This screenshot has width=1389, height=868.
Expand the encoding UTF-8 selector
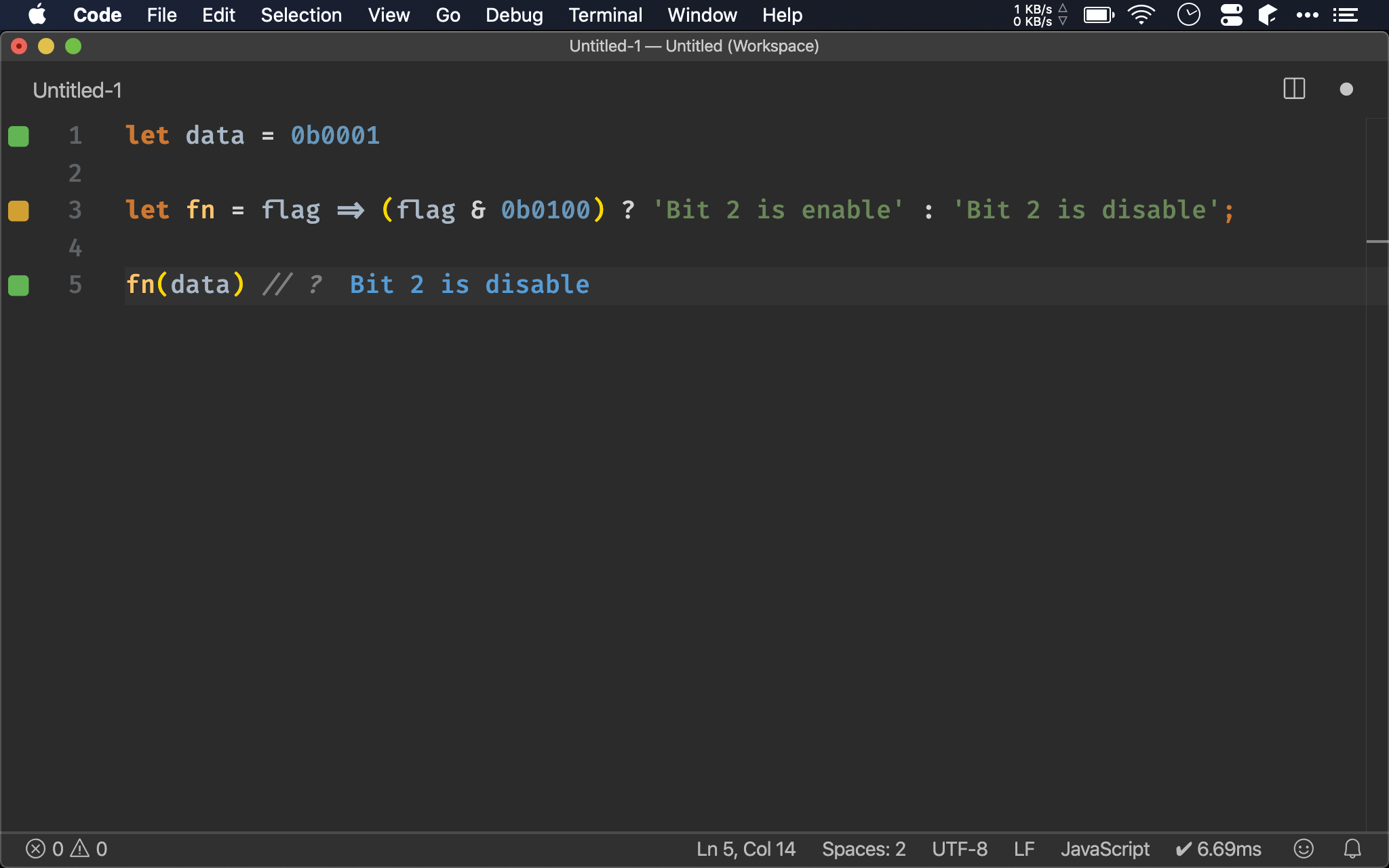(x=958, y=847)
